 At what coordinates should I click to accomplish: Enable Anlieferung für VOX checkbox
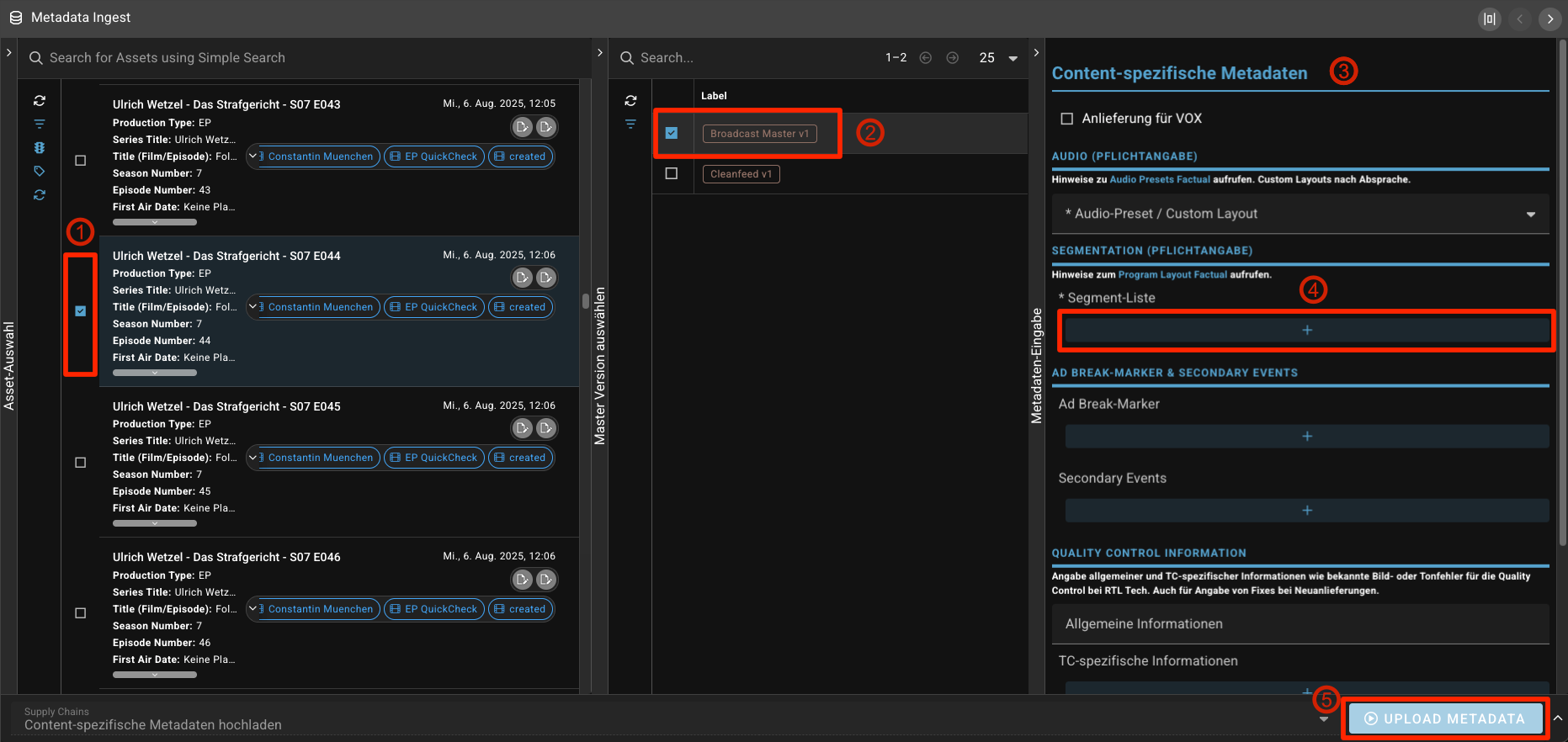pos(1066,119)
